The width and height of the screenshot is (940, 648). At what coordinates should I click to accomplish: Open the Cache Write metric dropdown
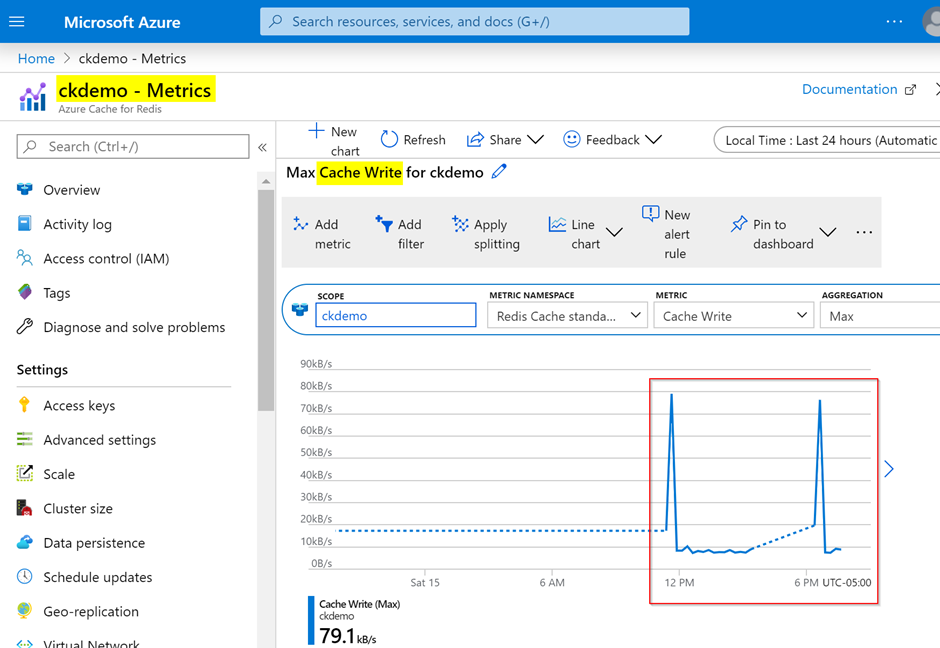coord(733,315)
